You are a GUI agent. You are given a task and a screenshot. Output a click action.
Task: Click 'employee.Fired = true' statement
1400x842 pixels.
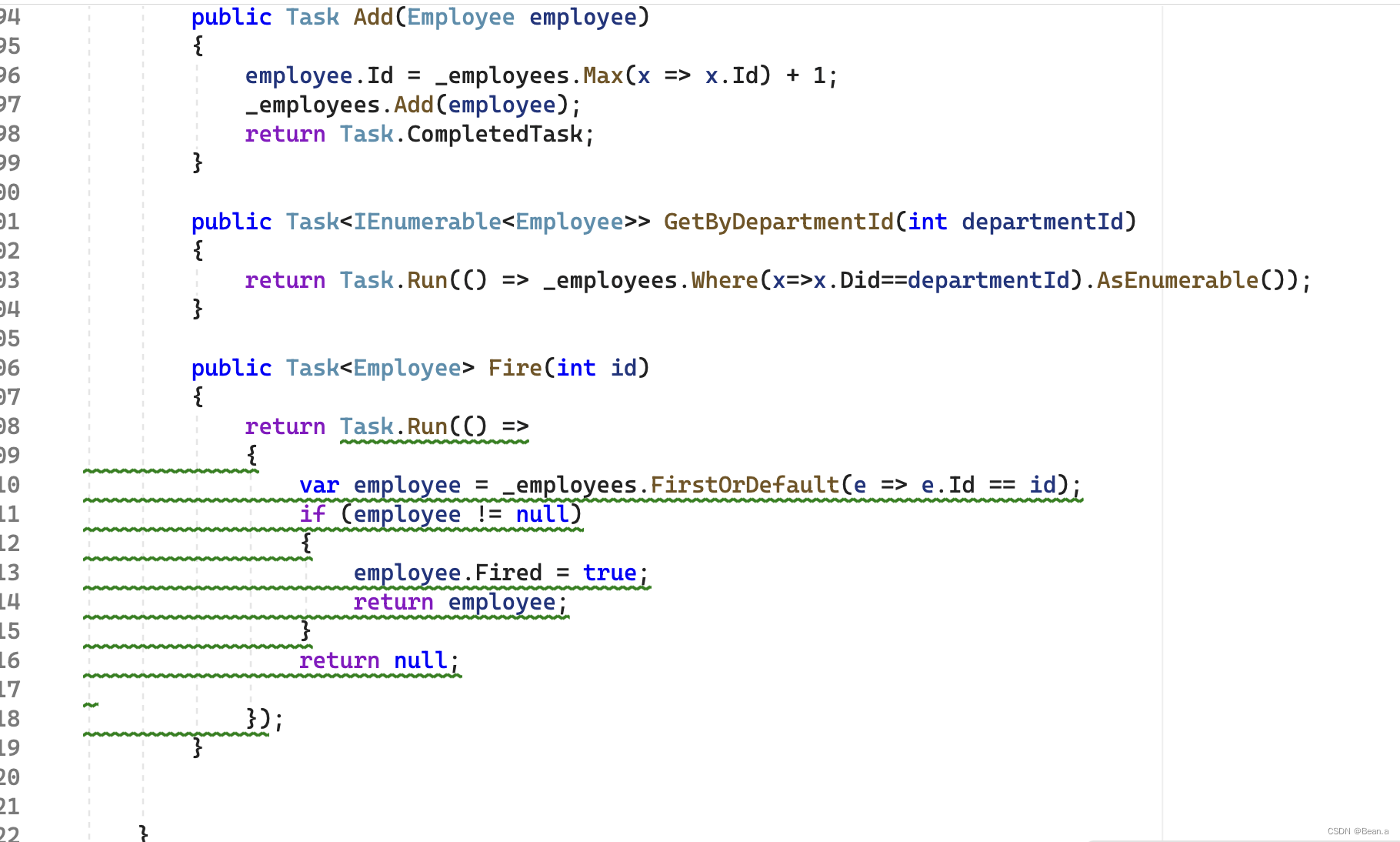point(501,573)
